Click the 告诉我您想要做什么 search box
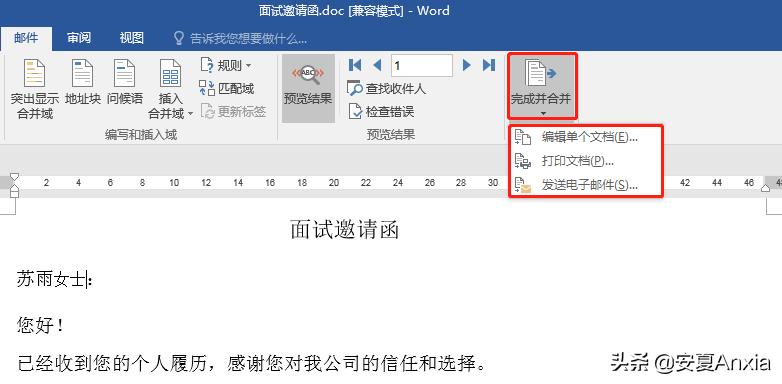 [248, 39]
